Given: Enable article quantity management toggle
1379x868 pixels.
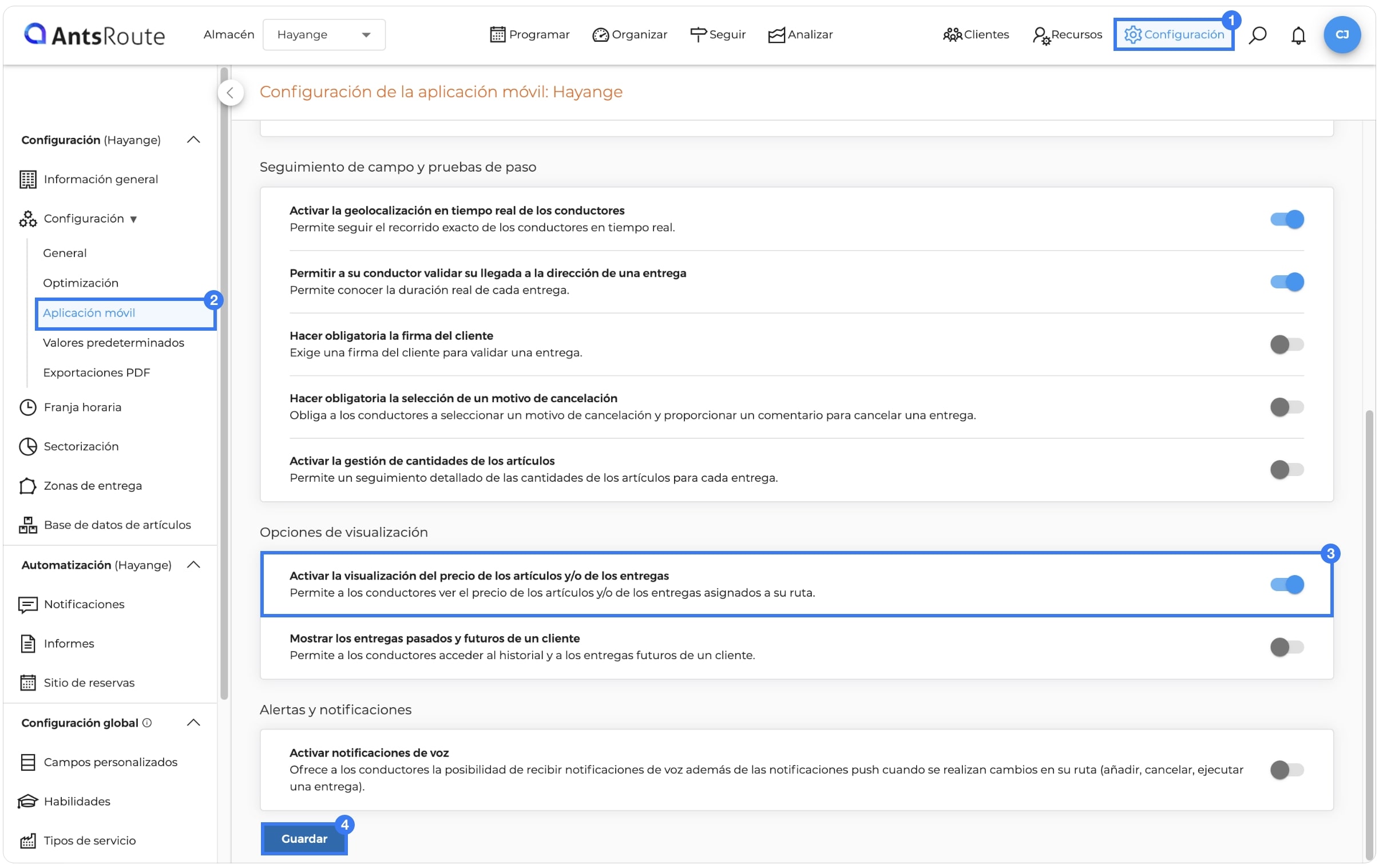Looking at the screenshot, I should [1287, 470].
